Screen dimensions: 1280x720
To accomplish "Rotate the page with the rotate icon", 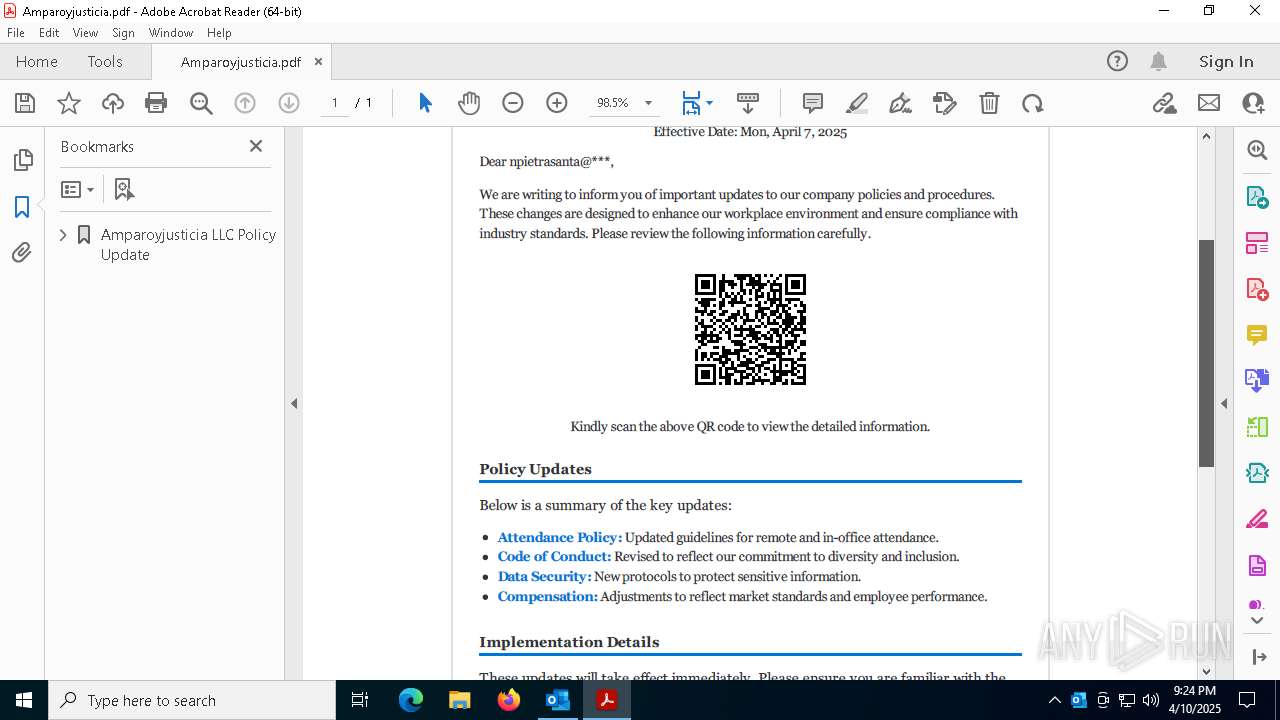I will pos(1033,103).
